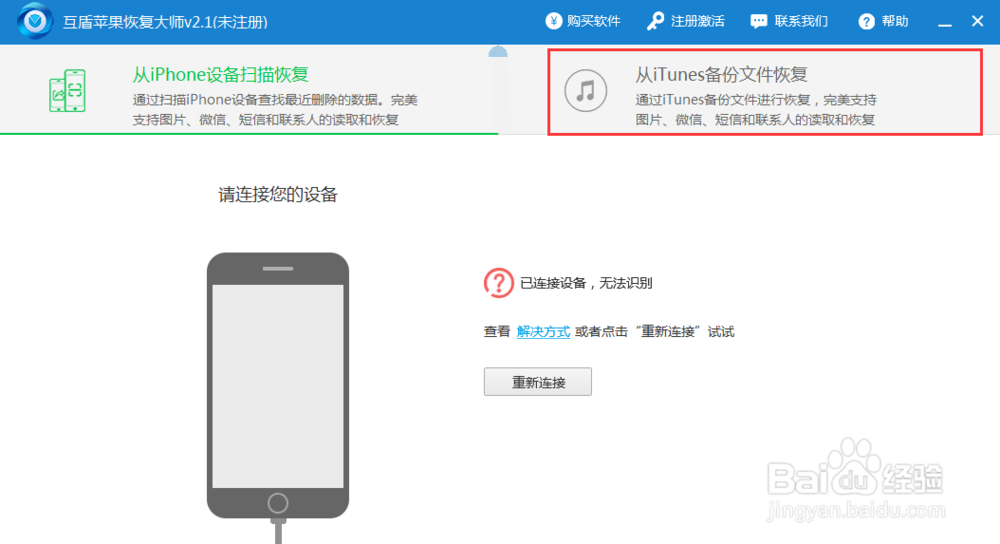Screen dimensions: 1000x544
Task: Click the chat bubble contact icon
Action: [759, 22]
